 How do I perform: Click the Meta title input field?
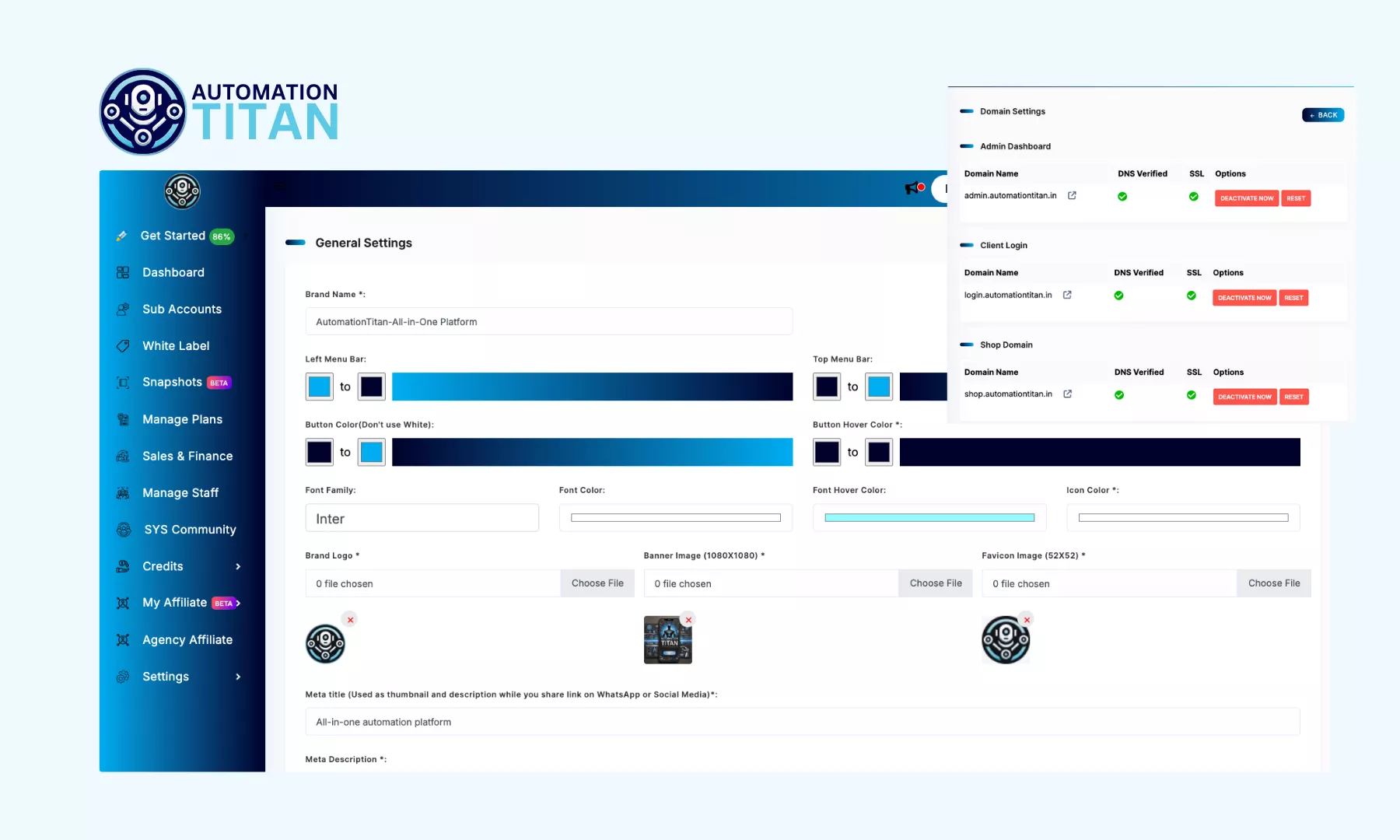(803, 722)
